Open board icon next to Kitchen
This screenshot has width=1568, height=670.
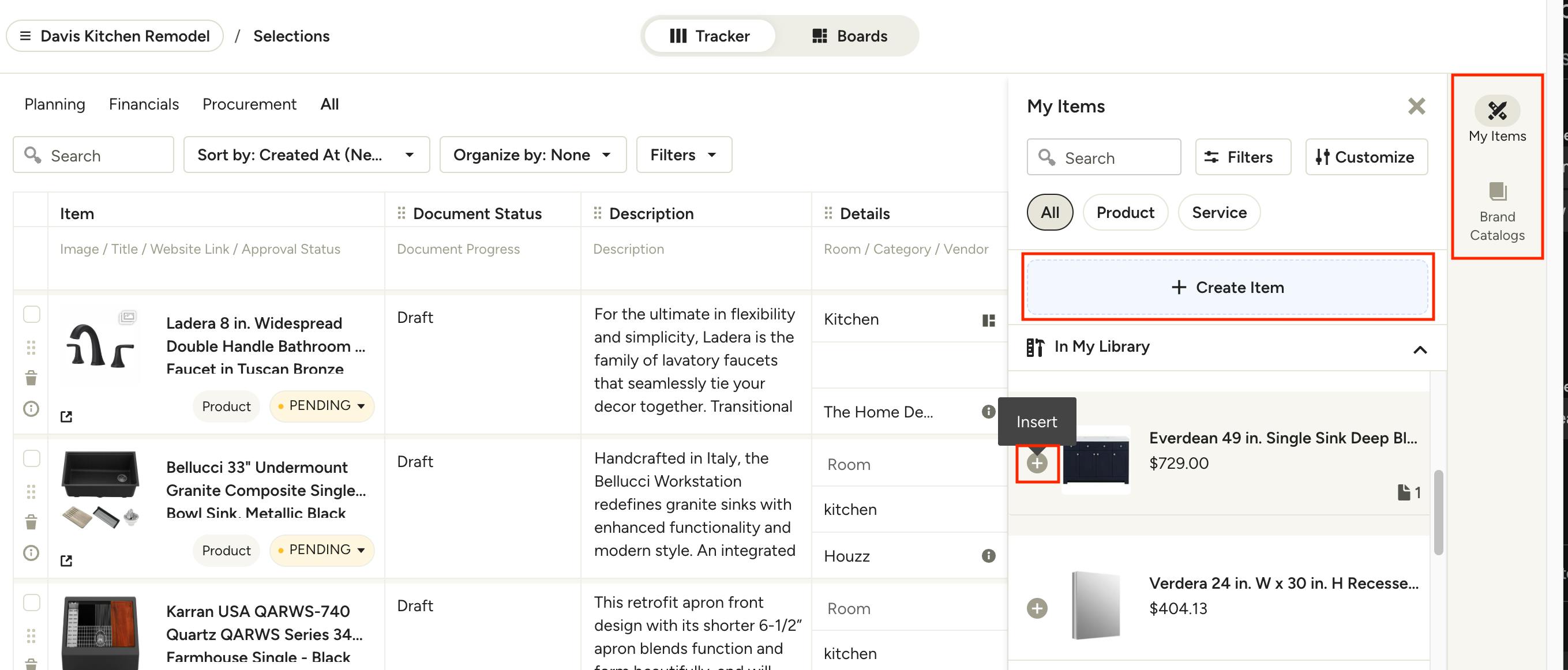(x=989, y=320)
